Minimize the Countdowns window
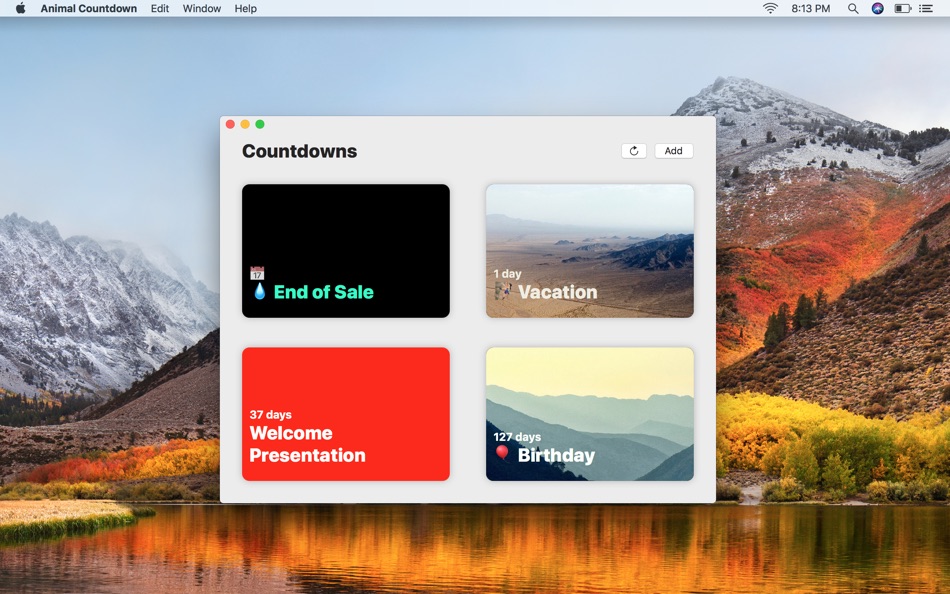 pos(245,124)
